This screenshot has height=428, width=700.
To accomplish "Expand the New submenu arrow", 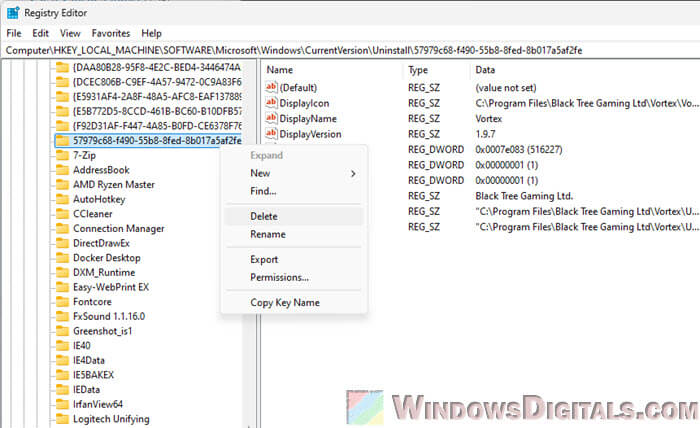I will point(353,173).
